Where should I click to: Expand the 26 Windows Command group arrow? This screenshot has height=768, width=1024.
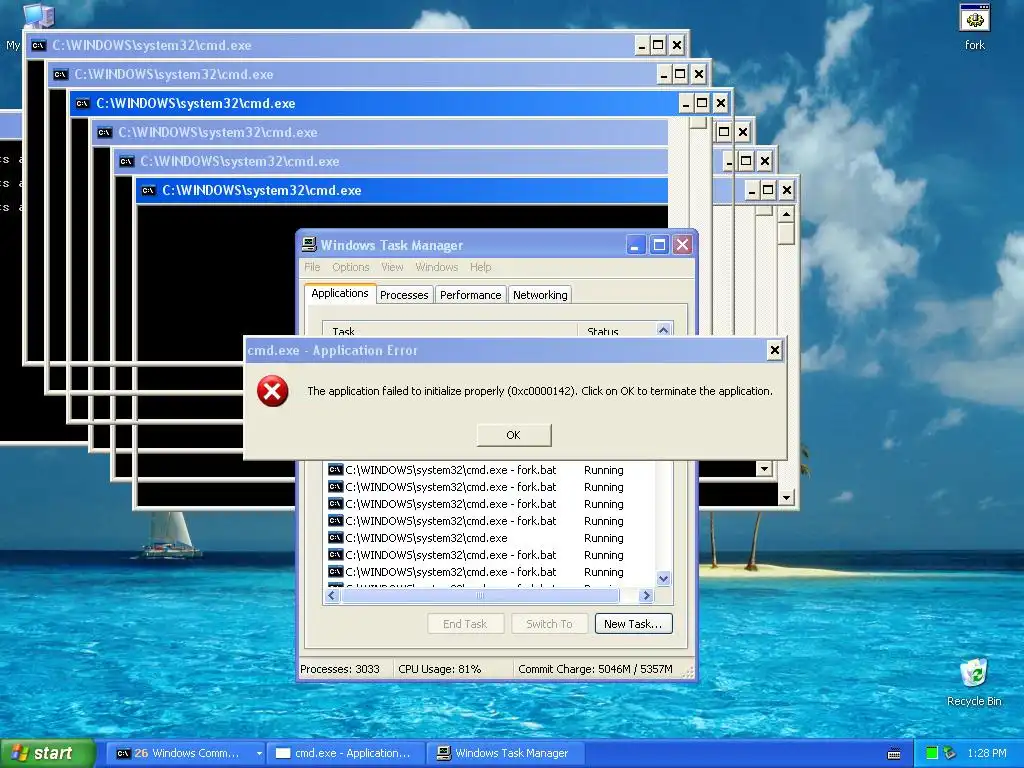(x=259, y=754)
